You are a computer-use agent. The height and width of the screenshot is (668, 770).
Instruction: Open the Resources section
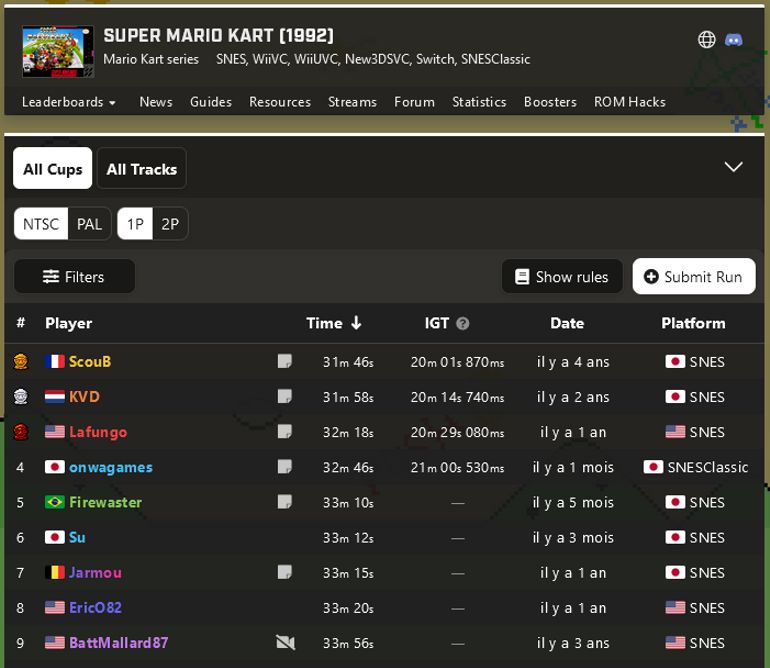coord(280,102)
